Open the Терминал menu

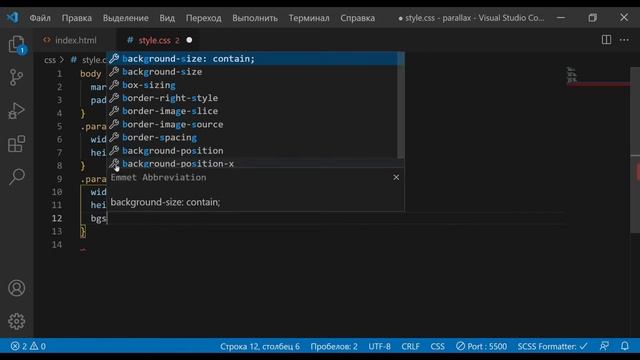click(309, 18)
